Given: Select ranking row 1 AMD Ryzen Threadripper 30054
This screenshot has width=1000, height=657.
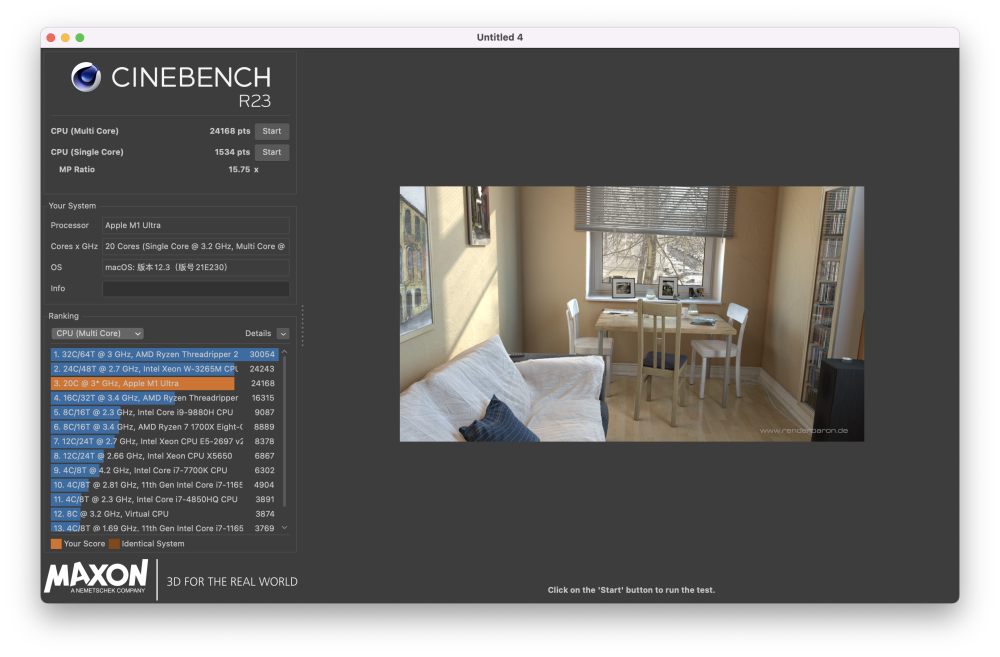Looking at the screenshot, I should click(165, 354).
